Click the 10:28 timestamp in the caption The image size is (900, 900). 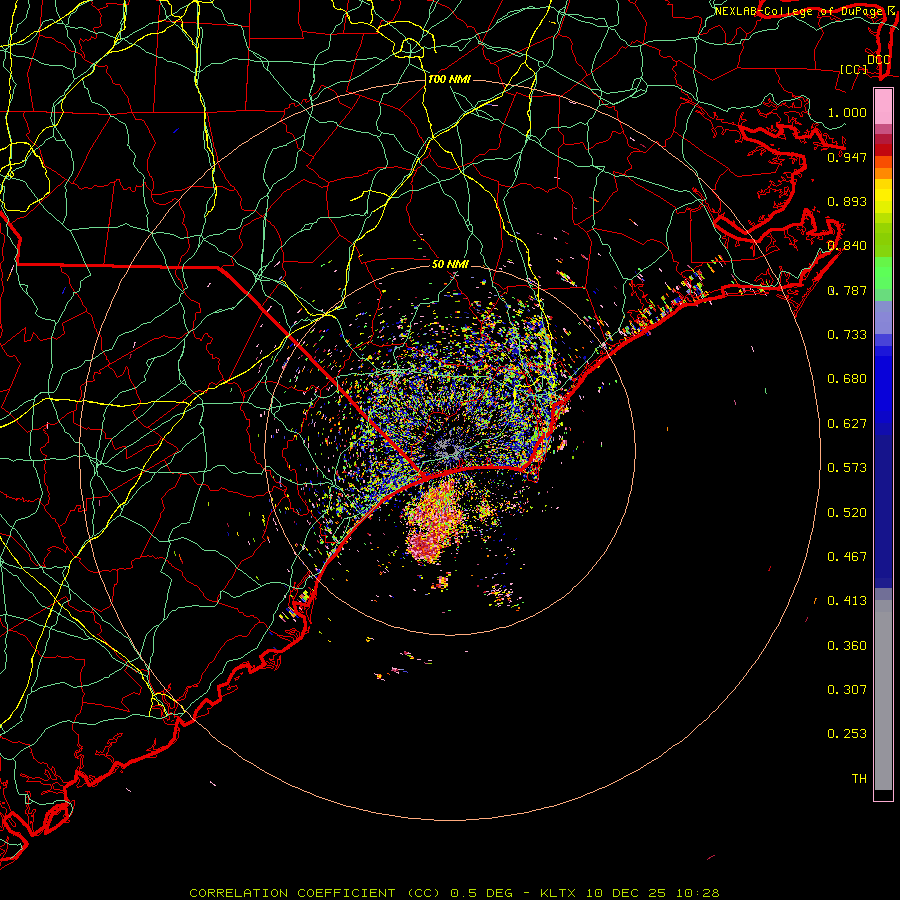pyautogui.click(x=697, y=893)
